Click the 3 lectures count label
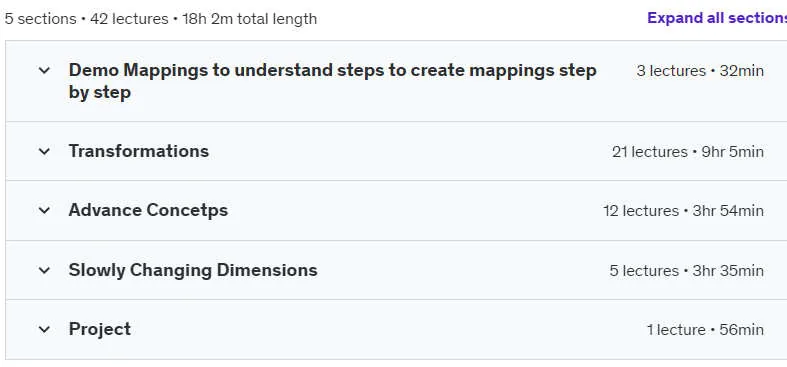 (671, 71)
